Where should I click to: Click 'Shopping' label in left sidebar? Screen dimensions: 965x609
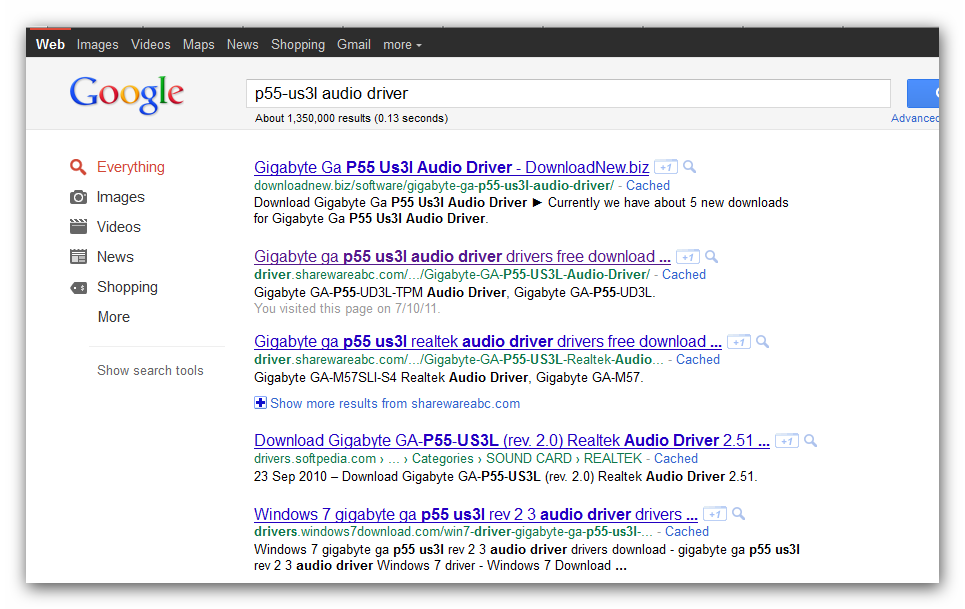(127, 287)
